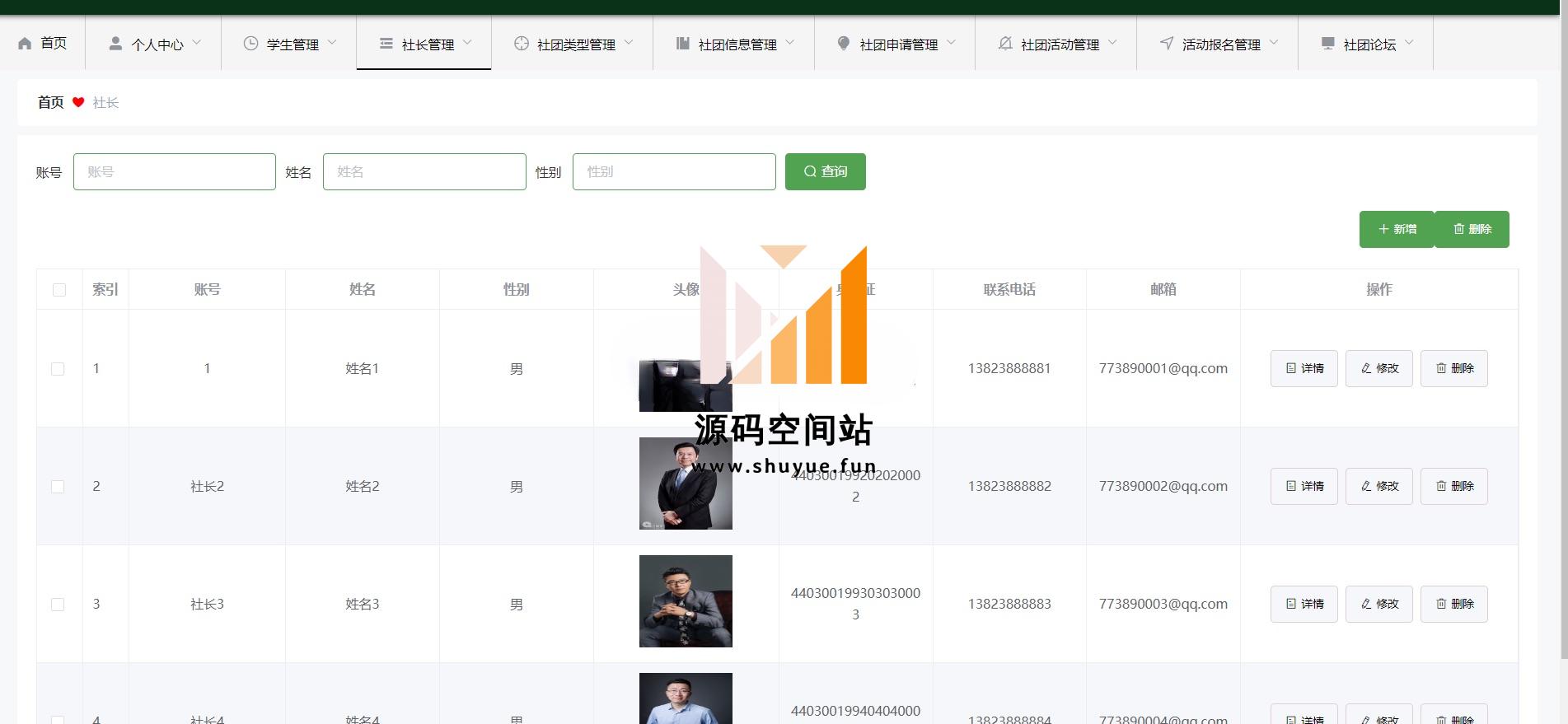Viewport: 1568px width, 724px height.
Task: Click the 联系电话 column header
Action: (x=1009, y=289)
